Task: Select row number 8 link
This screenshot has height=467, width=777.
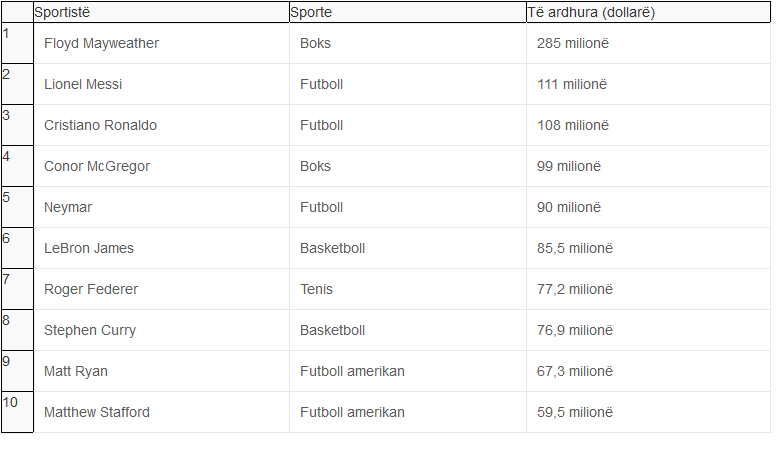Action: point(6,320)
